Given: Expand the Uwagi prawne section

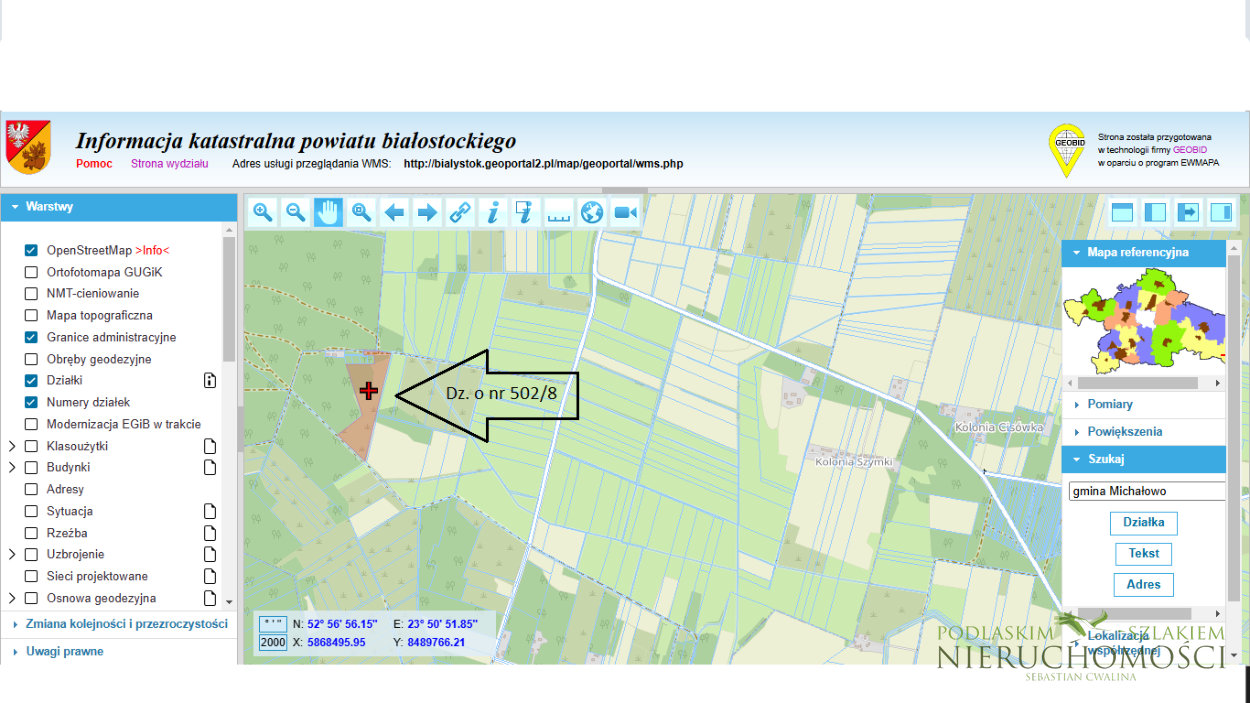Looking at the screenshot, I should point(119,652).
